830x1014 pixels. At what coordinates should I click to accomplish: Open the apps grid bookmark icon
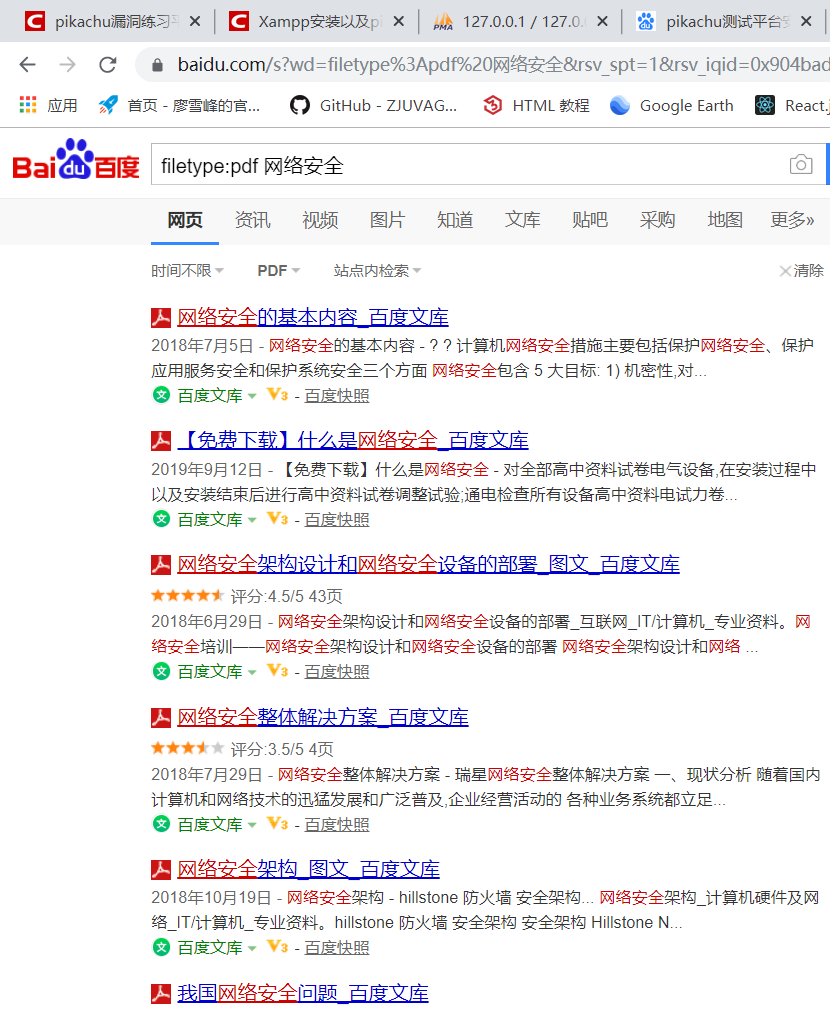point(28,105)
